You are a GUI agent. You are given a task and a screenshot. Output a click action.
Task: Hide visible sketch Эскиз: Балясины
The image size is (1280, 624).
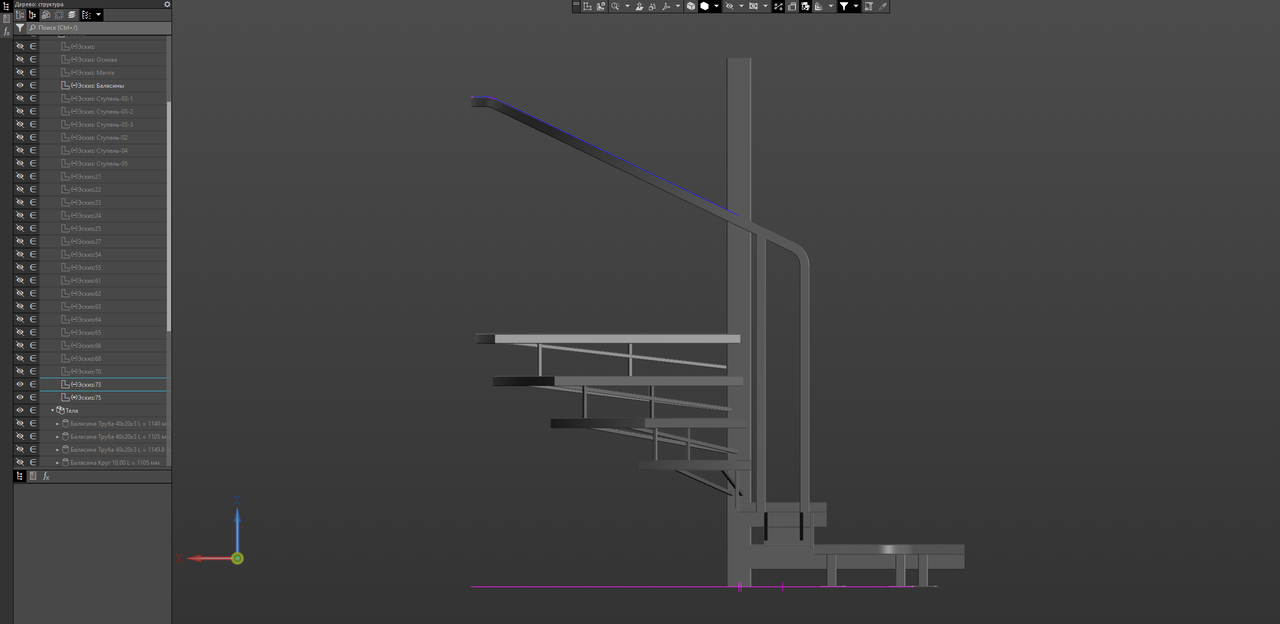click(19, 85)
